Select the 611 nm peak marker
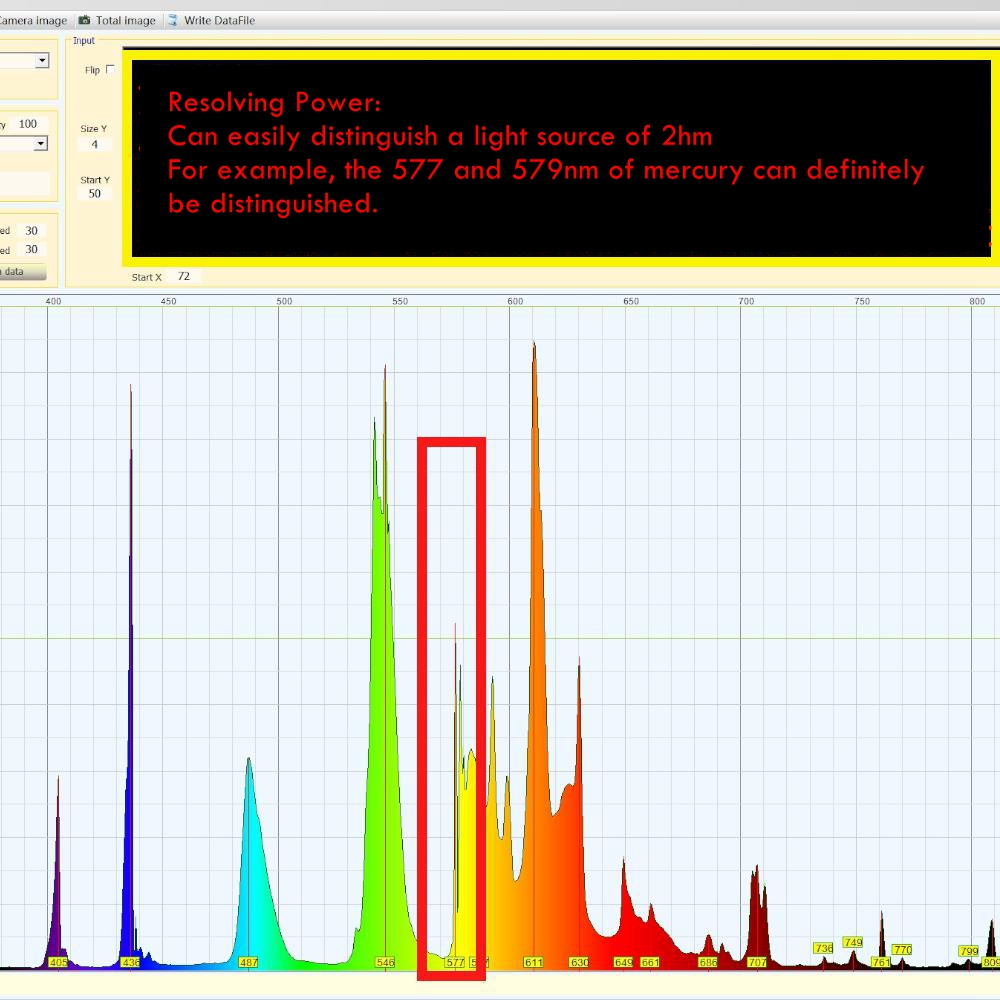Screen dimensions: 1000x1000 click(x=533, y=962)
